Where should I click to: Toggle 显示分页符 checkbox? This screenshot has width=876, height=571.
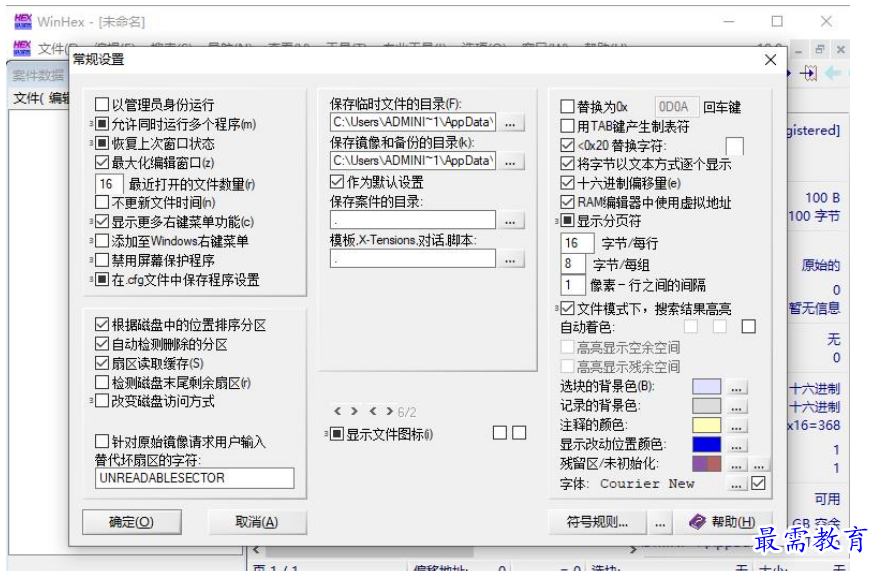pyautogui.click(x=567, y=221)
